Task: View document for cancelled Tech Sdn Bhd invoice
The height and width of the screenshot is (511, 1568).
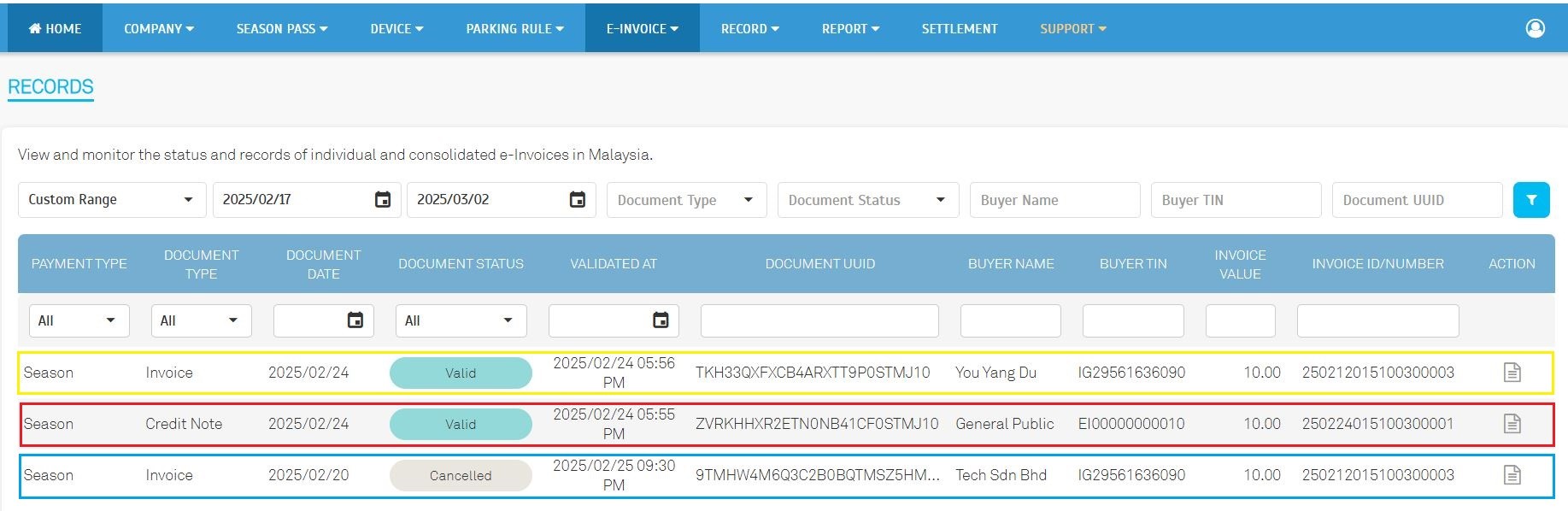Action: click(1512, 475)
